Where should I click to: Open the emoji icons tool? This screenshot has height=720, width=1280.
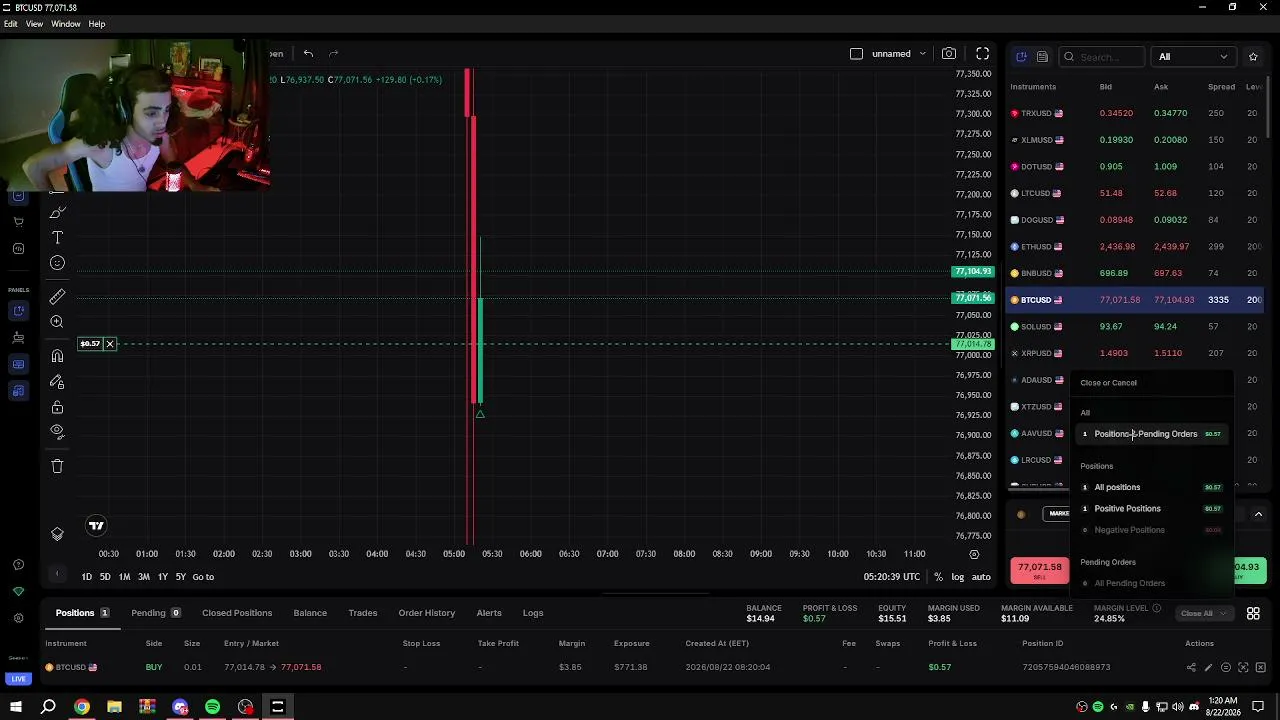tap(57, 263)
